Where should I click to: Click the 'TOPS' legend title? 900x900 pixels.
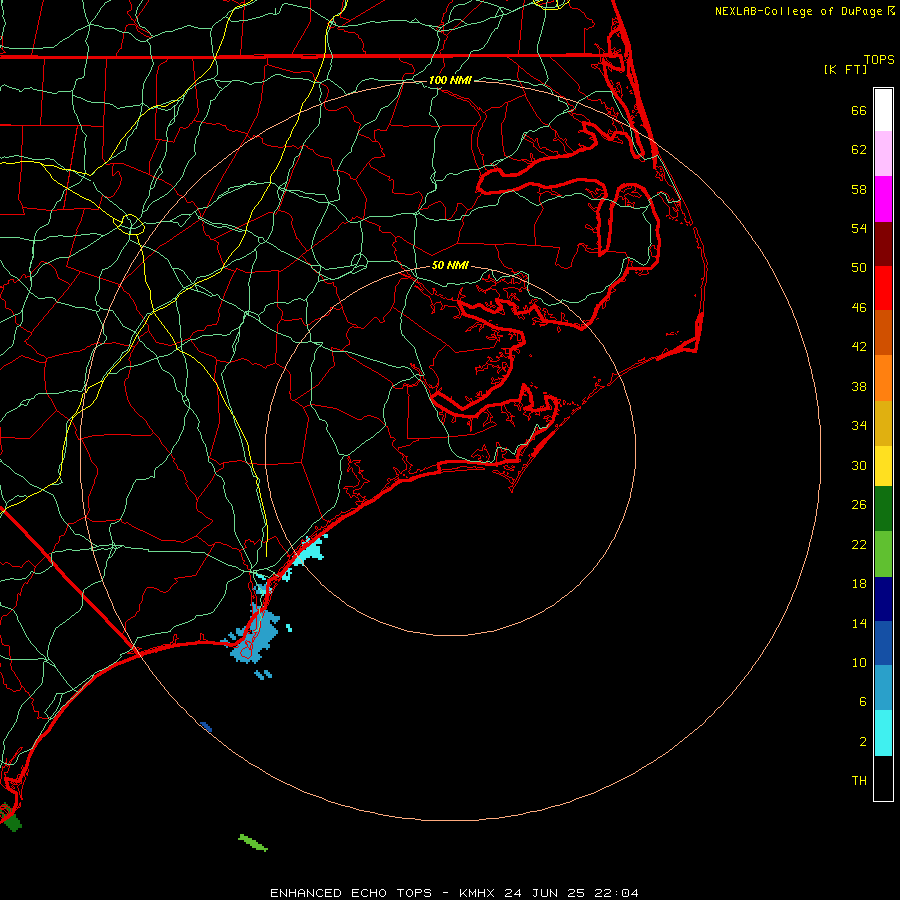tap(879, 59)
